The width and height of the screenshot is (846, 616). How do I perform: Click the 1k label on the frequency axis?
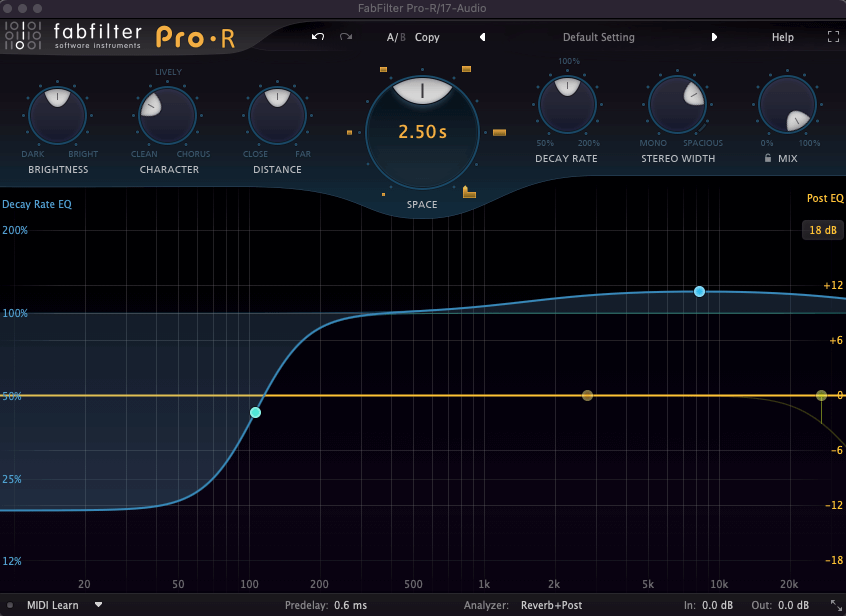coord(484,584)
